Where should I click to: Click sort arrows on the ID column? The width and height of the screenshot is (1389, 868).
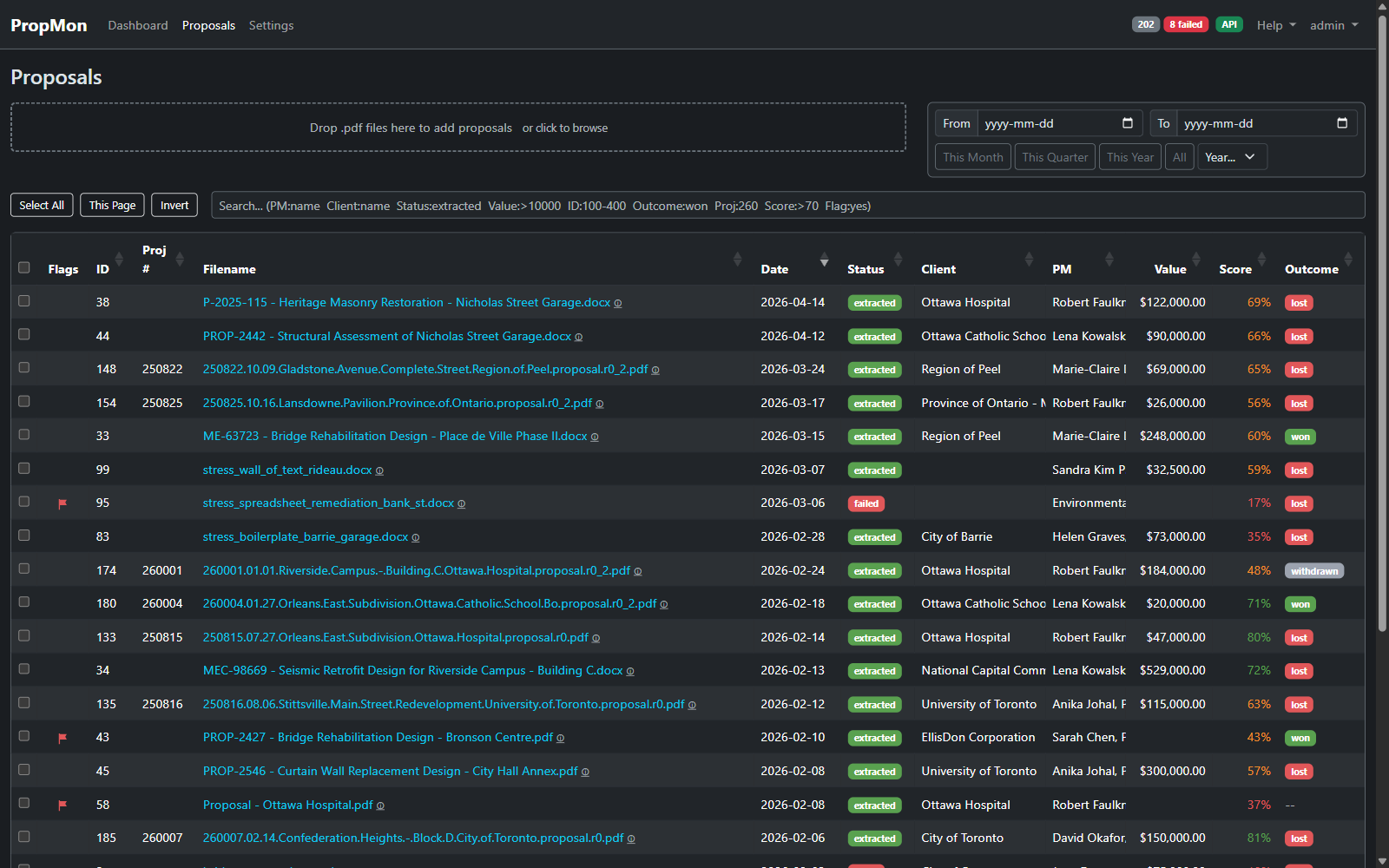(119, 260)
